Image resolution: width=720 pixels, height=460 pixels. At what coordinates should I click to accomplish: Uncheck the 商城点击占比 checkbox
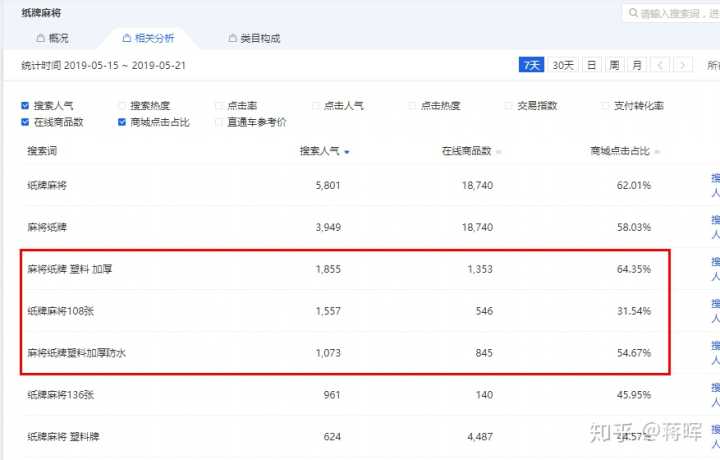pos(122,122)
